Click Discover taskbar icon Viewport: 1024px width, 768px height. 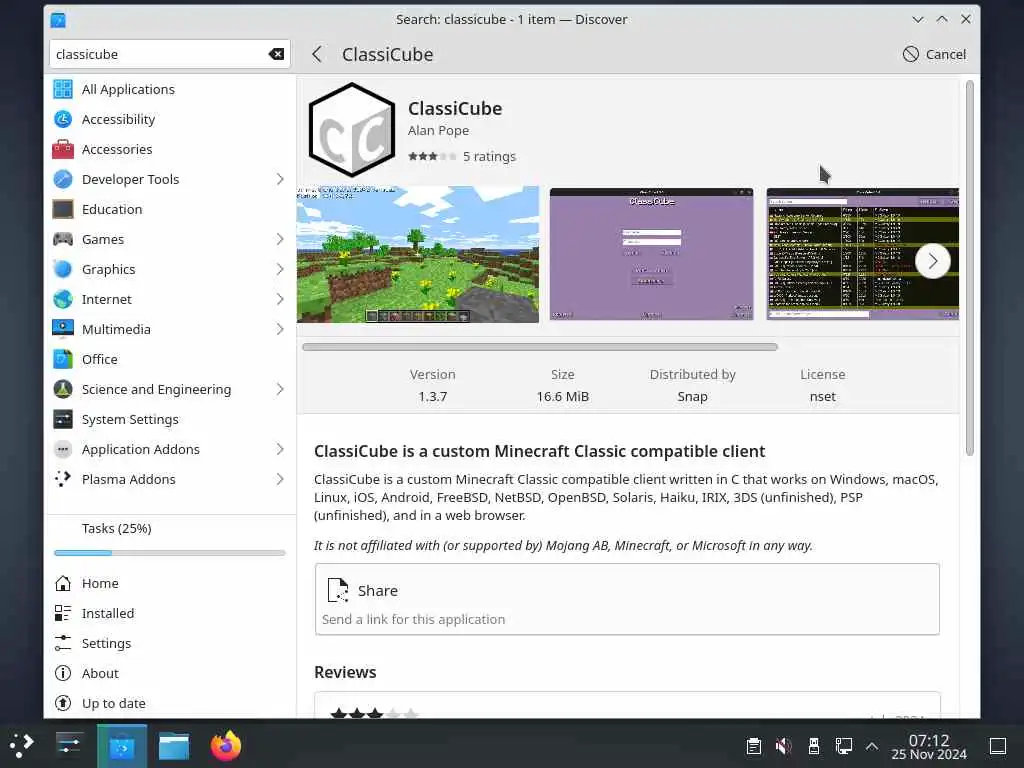pyautogui.click(x=122, y=745)
